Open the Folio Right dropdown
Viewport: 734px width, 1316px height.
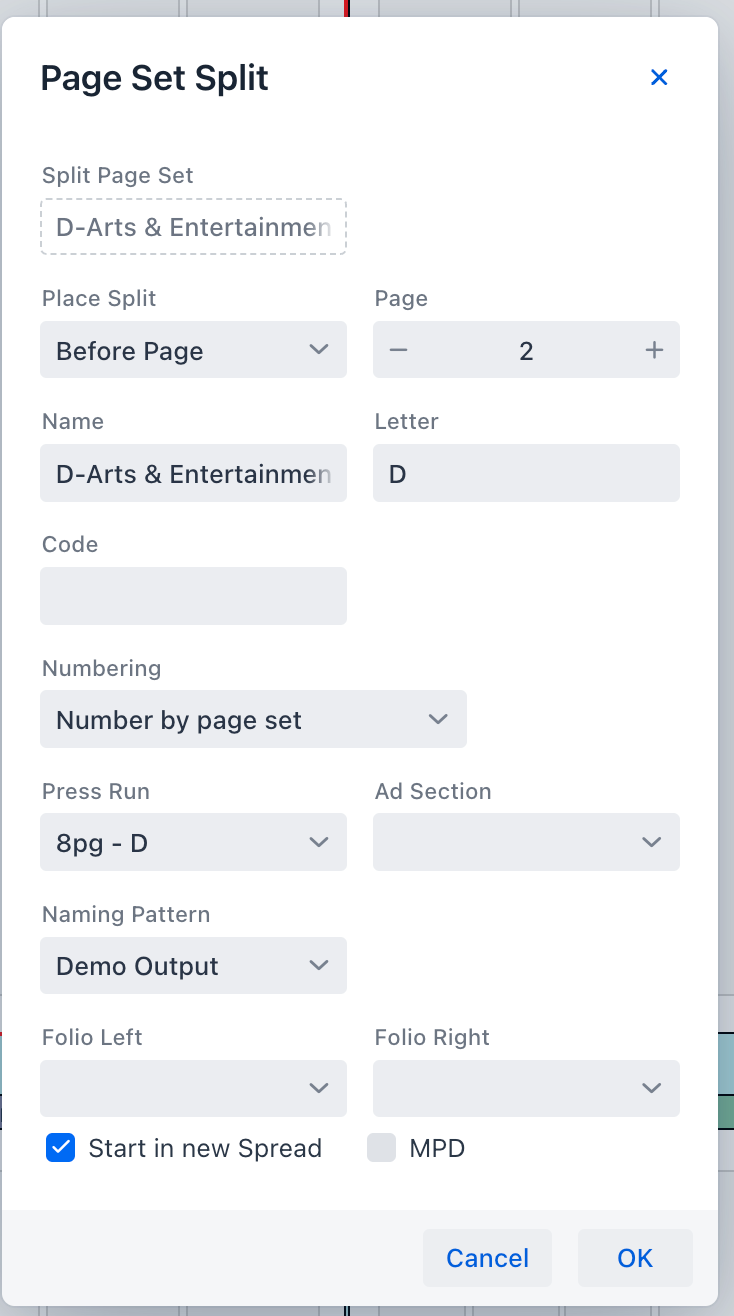pos(526,1089)
